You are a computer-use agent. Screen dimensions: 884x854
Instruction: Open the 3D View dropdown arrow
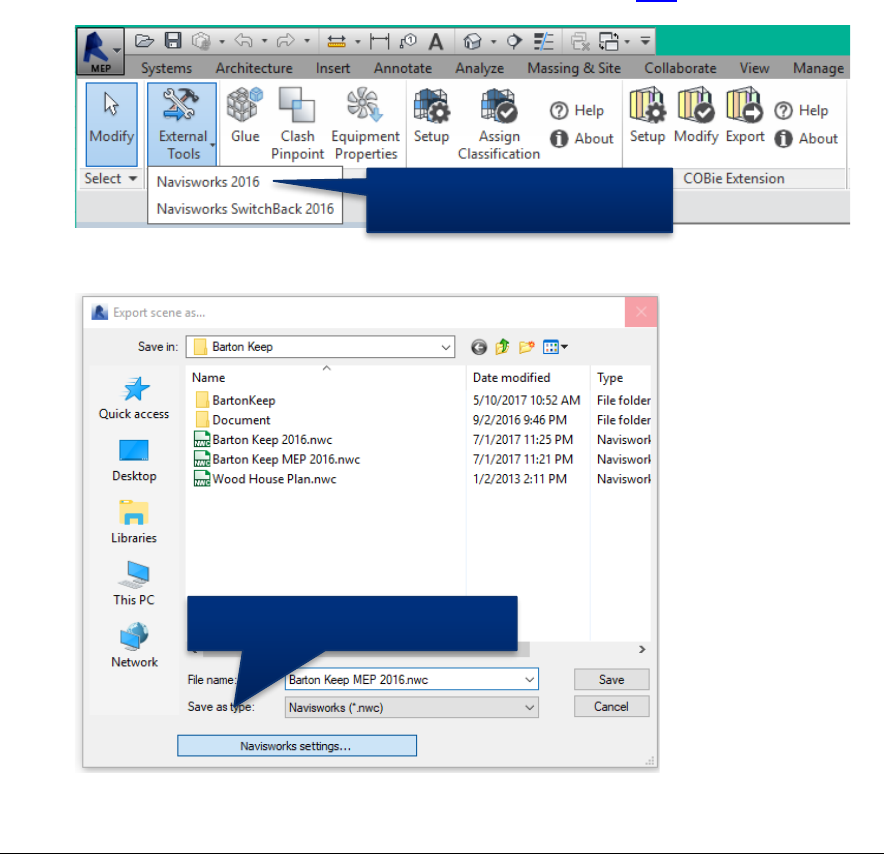tap(493, 41)
